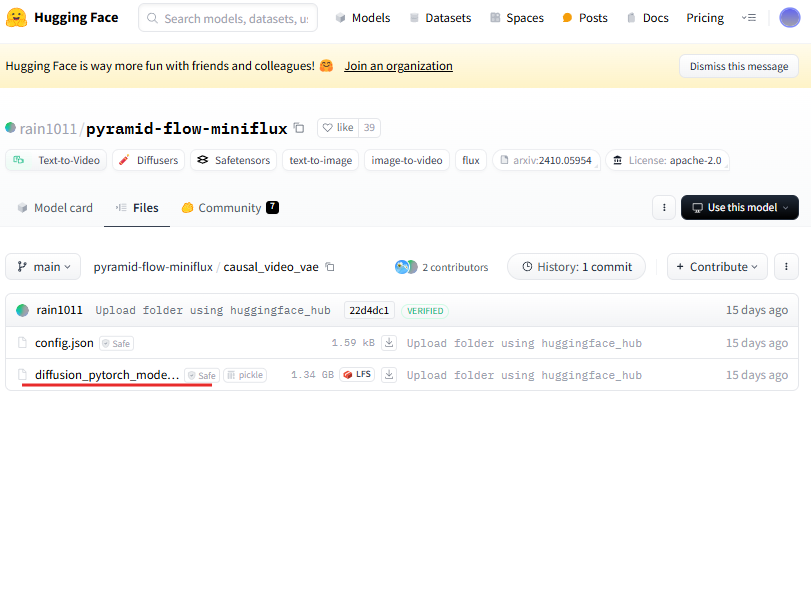Open commit message on diffusion_pytorch_model row

click(x=524, y=375)
